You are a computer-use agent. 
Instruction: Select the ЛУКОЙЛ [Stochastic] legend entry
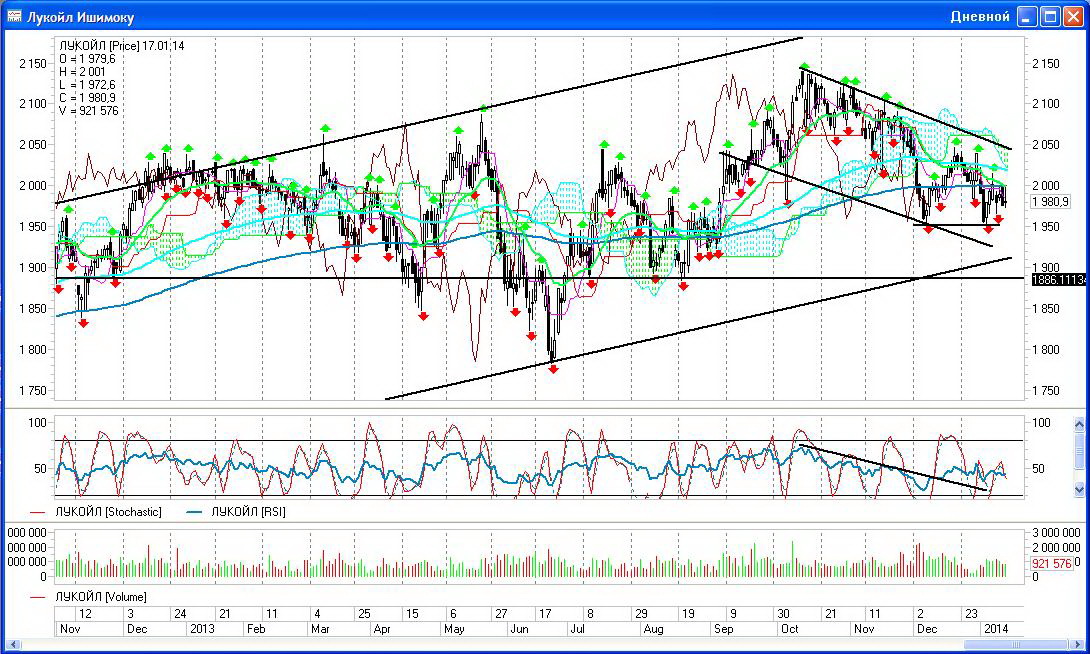(x=108, y=512)
